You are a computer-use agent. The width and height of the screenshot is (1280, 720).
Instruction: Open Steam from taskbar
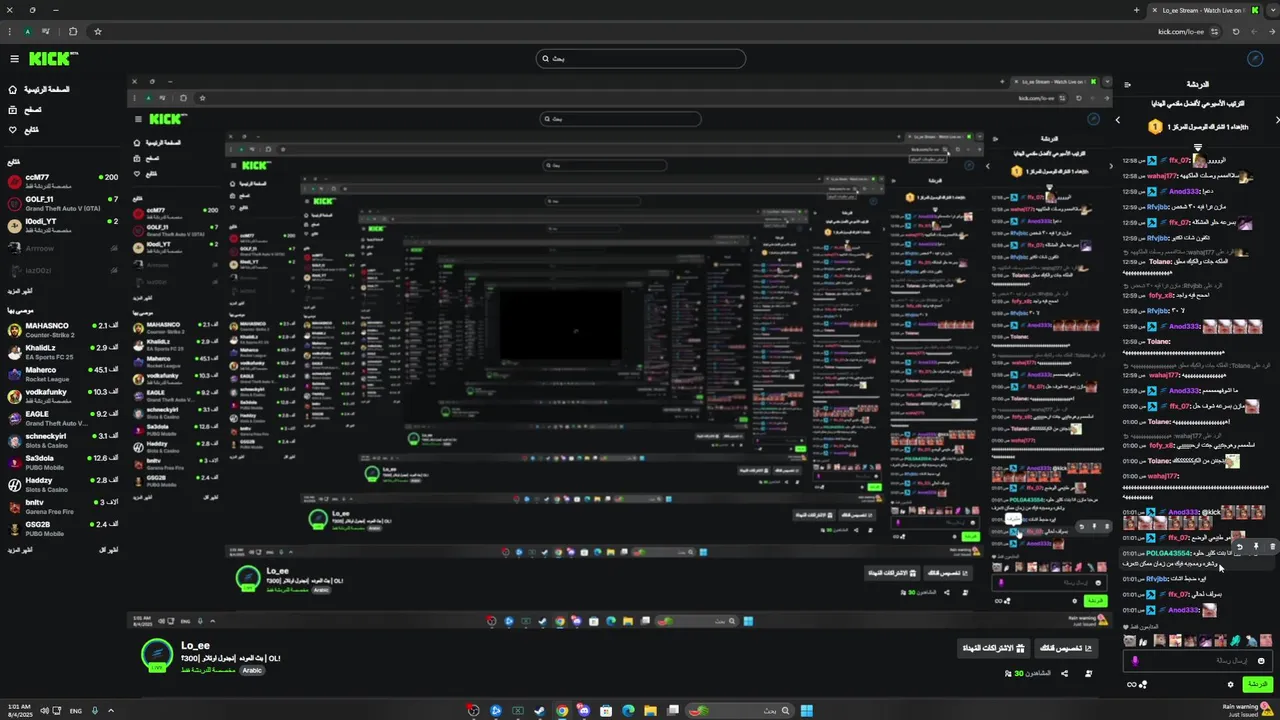(x=540, y=711)
